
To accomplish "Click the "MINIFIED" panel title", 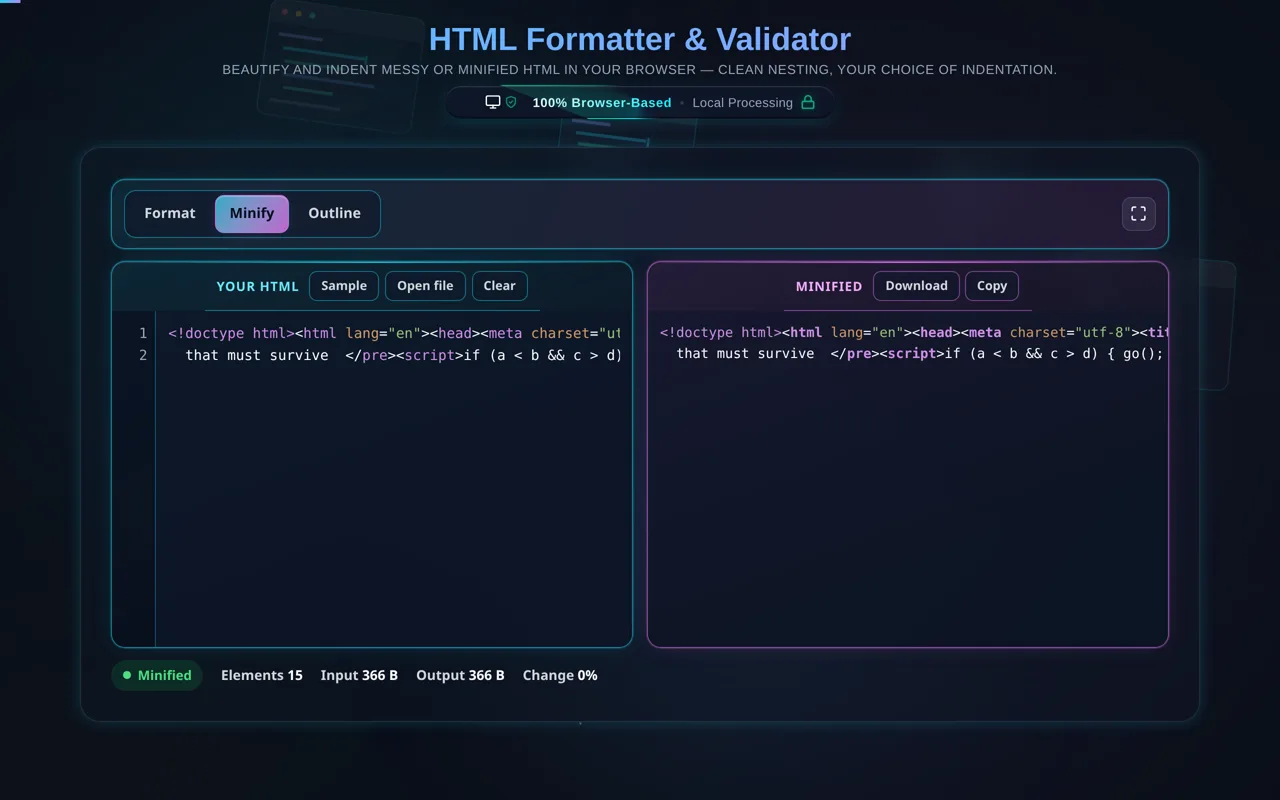I will tap(829, 286).
